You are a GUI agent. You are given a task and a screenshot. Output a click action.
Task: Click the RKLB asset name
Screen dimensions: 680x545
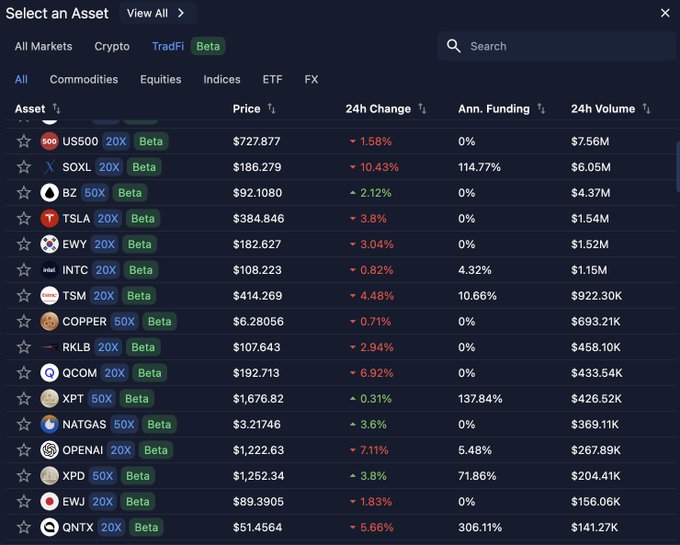coord(76,347)
